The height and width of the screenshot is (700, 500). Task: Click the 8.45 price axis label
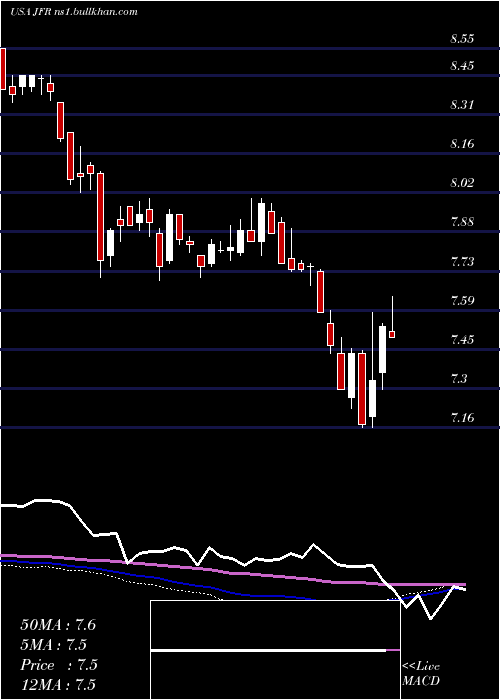click(462, 66)
